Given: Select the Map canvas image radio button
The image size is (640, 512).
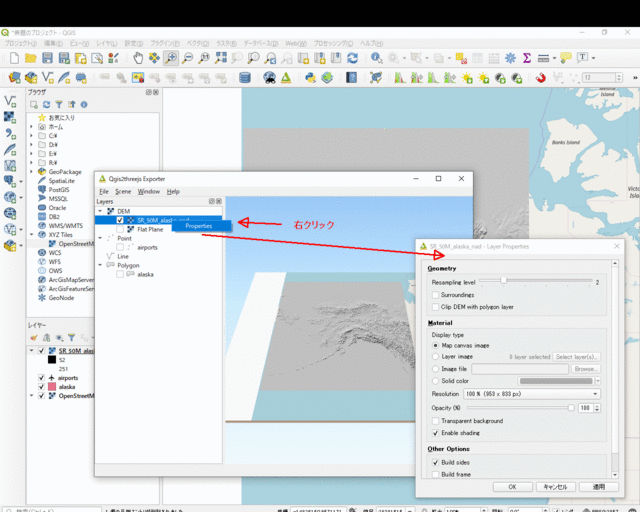Looking at the screenshot, I should tap(436, 345).
